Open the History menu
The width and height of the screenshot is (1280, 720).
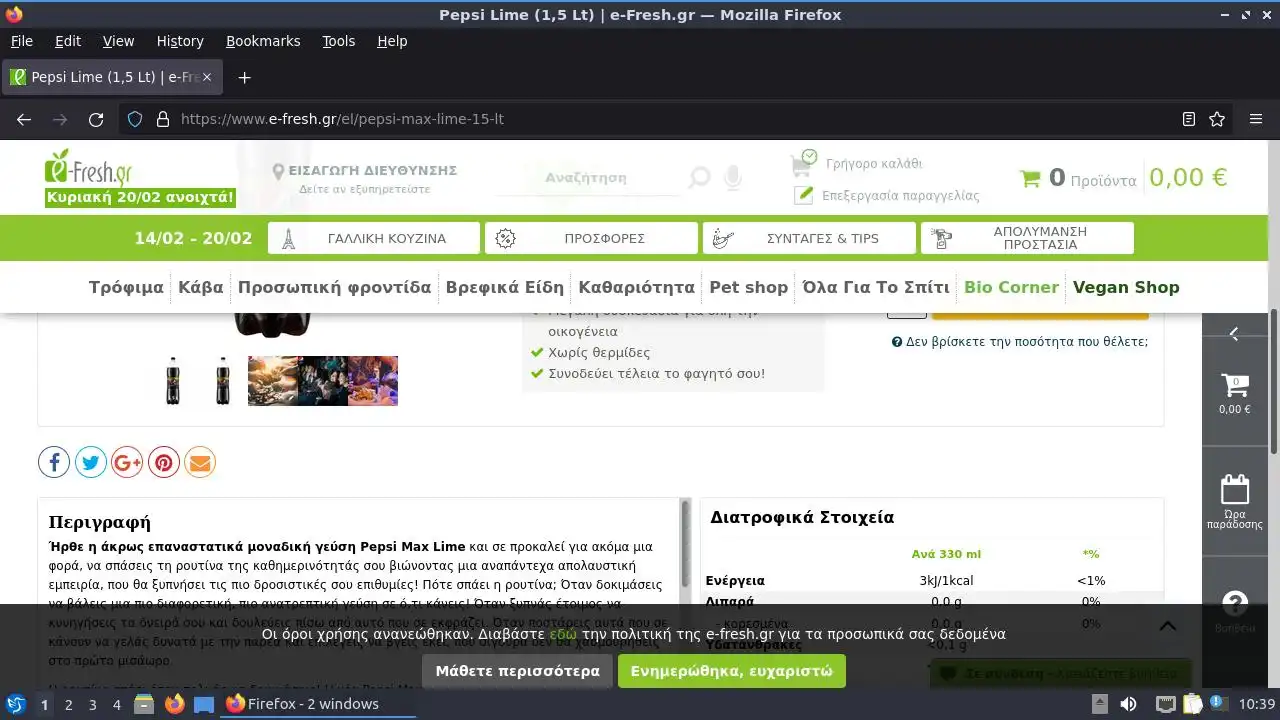[180, 41]
